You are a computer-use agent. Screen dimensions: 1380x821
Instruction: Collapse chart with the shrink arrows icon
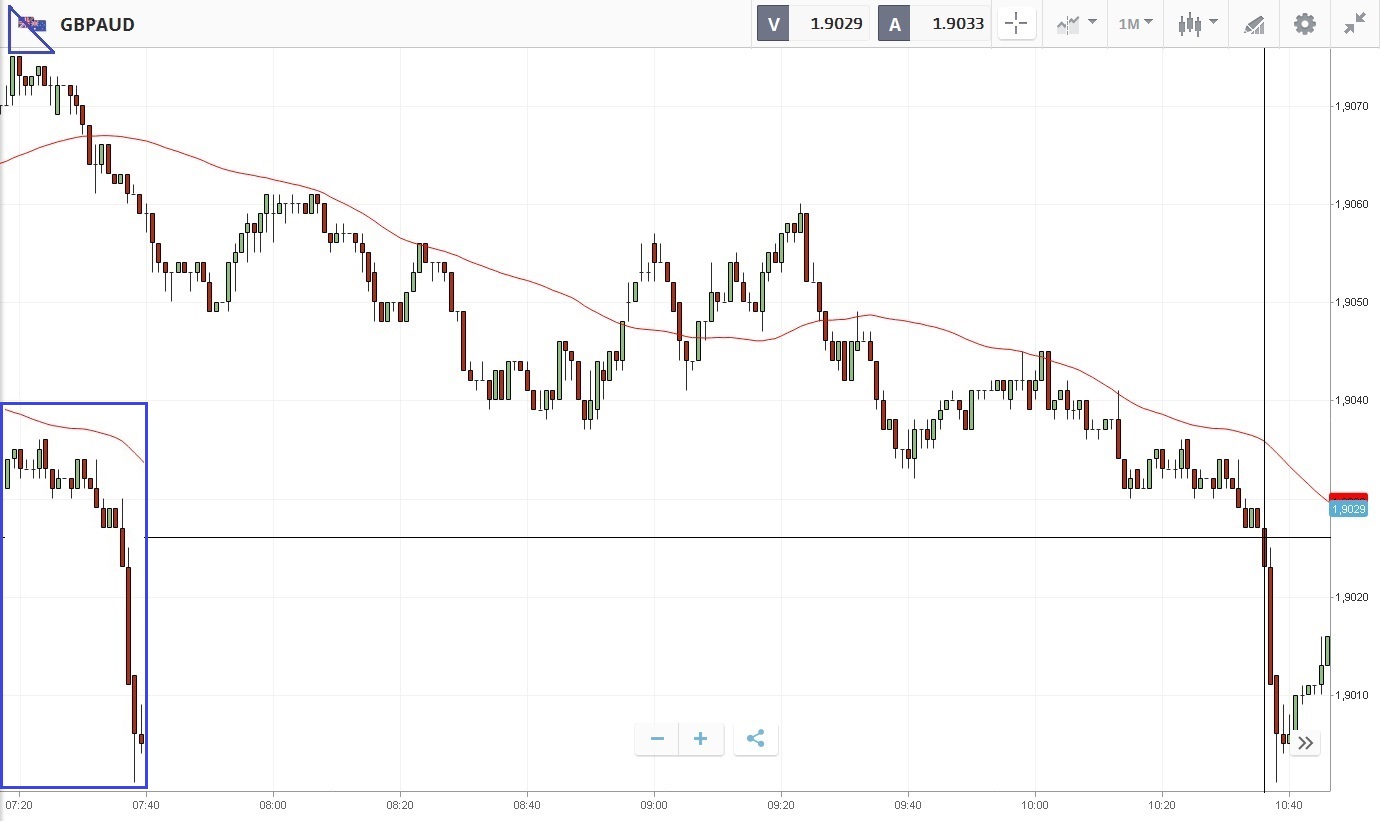pos(1355,24)
